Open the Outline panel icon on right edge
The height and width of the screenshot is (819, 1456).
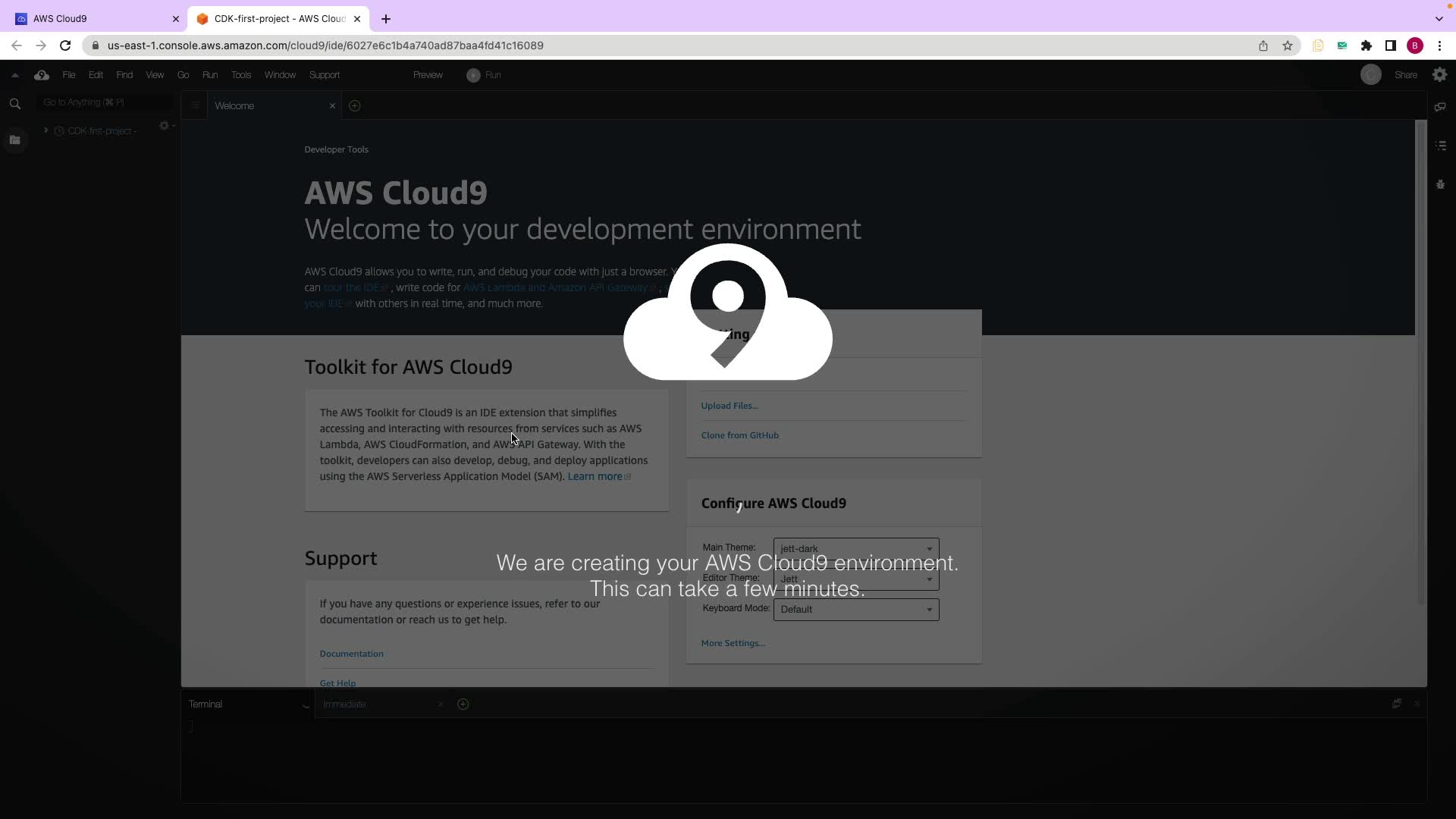point(1440,145)
